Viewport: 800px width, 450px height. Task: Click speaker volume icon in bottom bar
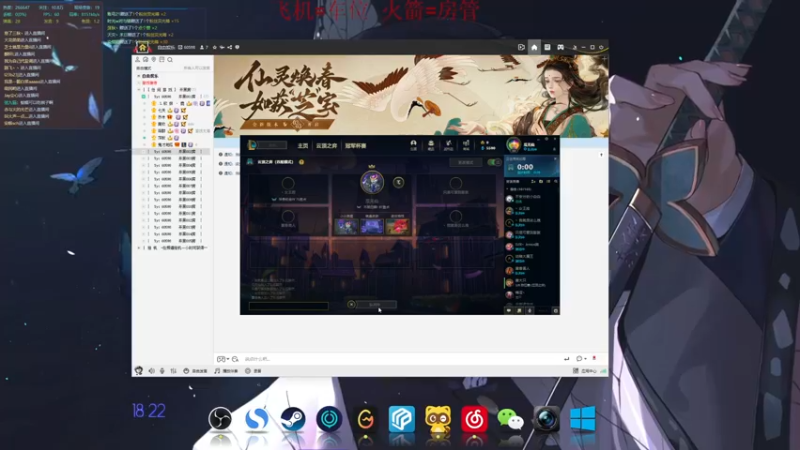pos(152,371)
